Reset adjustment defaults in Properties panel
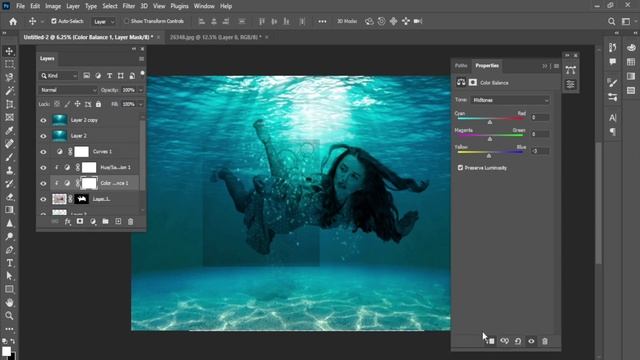This screenshot has width=640, height=360. tap(518, 341)
